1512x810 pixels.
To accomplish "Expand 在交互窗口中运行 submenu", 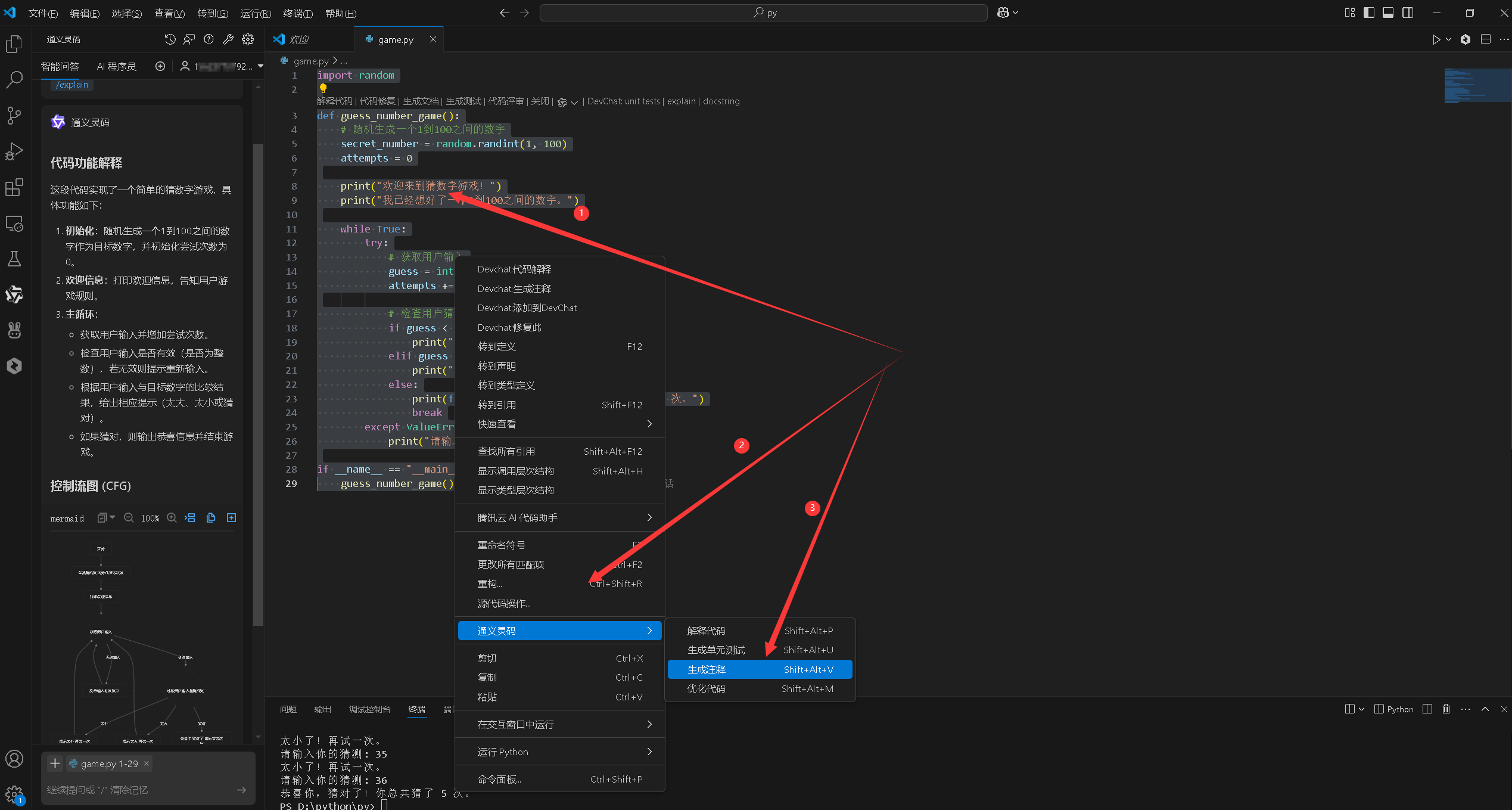I will tap(560, 724).
